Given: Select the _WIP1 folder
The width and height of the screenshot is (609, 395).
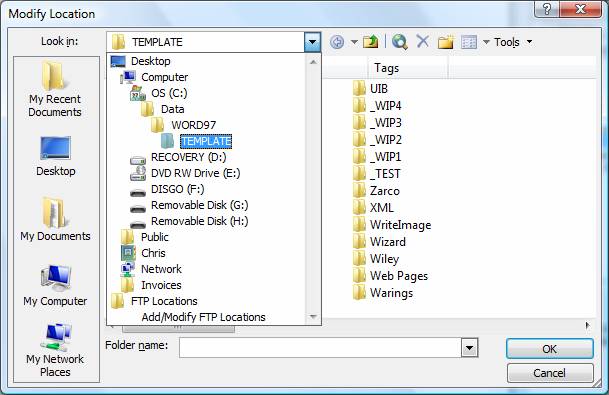Looking at the screenshot, I should click(378, 157).
